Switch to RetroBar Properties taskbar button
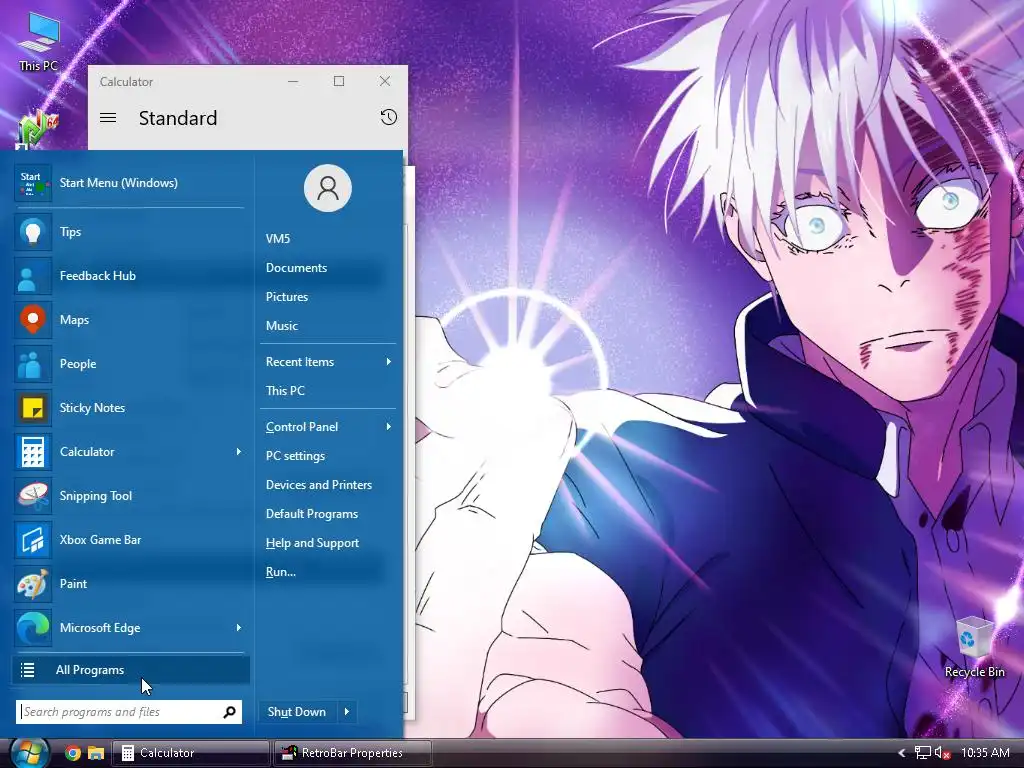 [353, 753]
